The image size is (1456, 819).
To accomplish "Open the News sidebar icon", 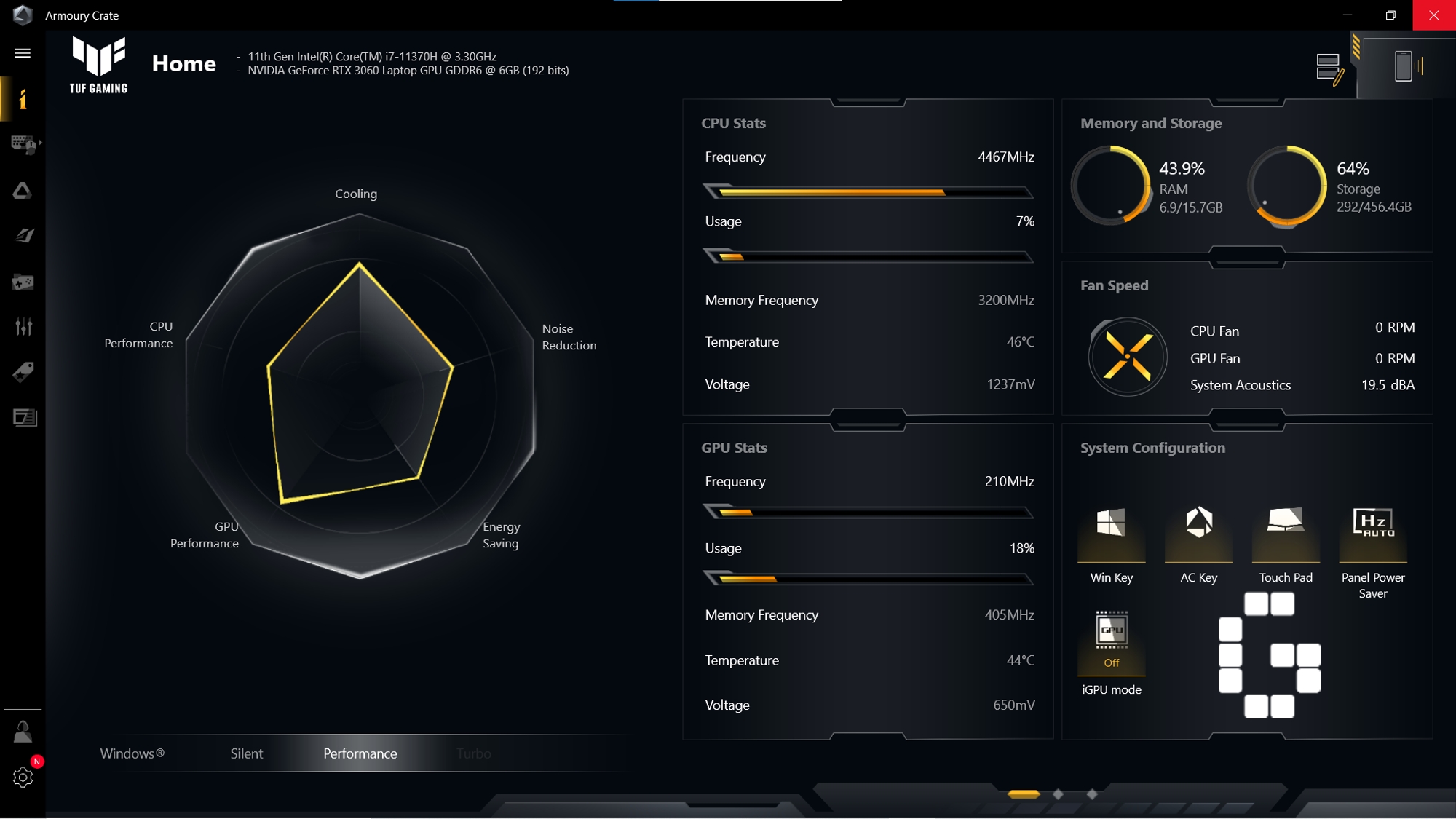I will point(24,417).
